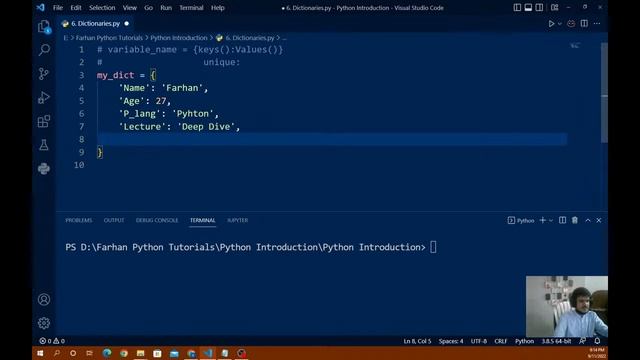The image size is (640, 360).
Task: Open the Accounts menu
Action: point(44,300)
